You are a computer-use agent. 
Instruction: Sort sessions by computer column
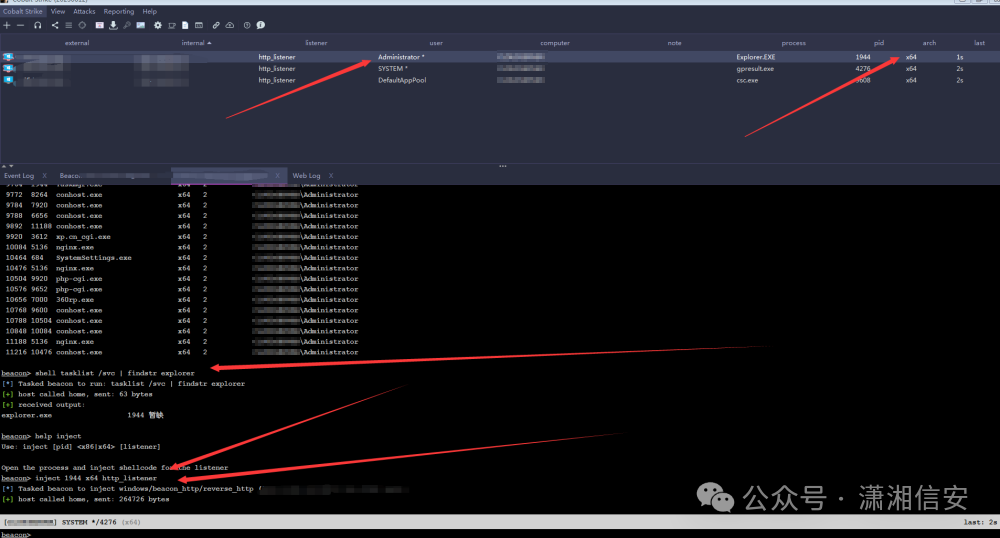tap(555, 43)
